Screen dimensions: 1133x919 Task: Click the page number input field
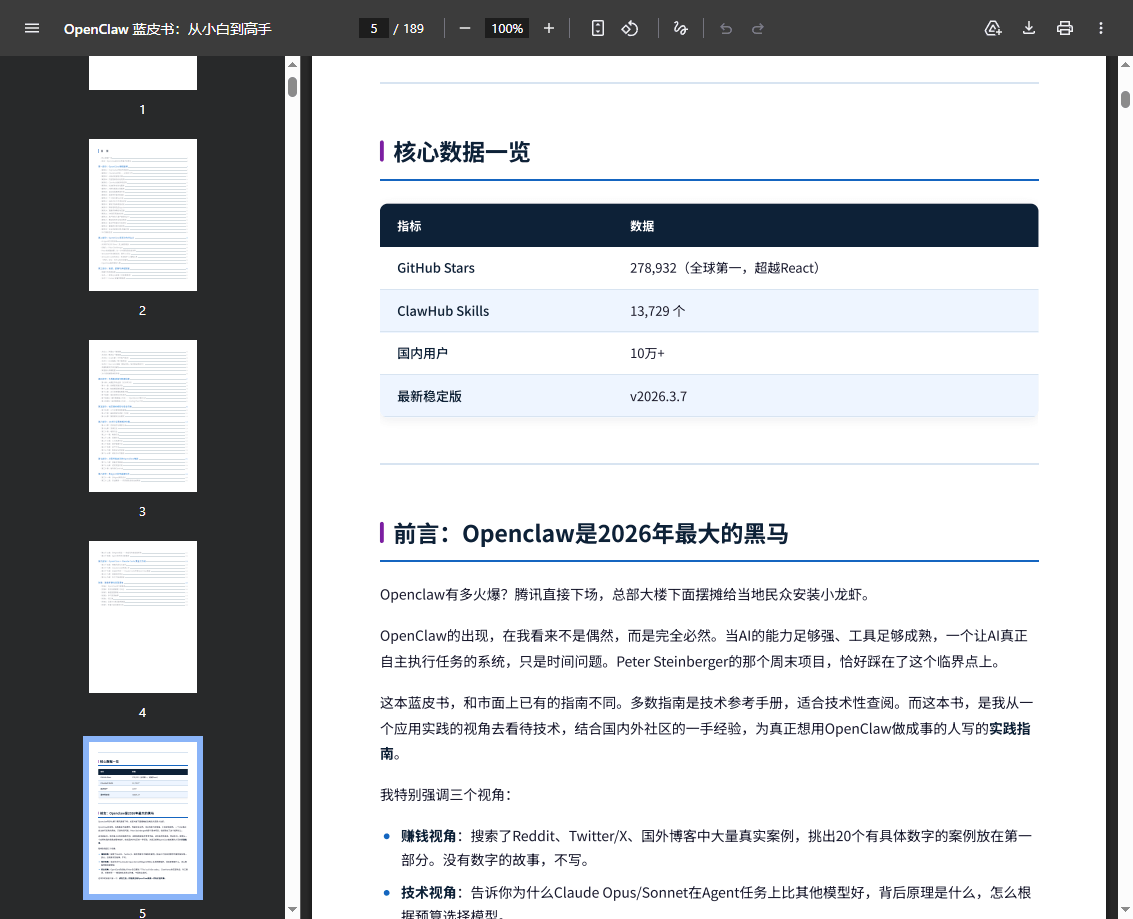[374, 28]
